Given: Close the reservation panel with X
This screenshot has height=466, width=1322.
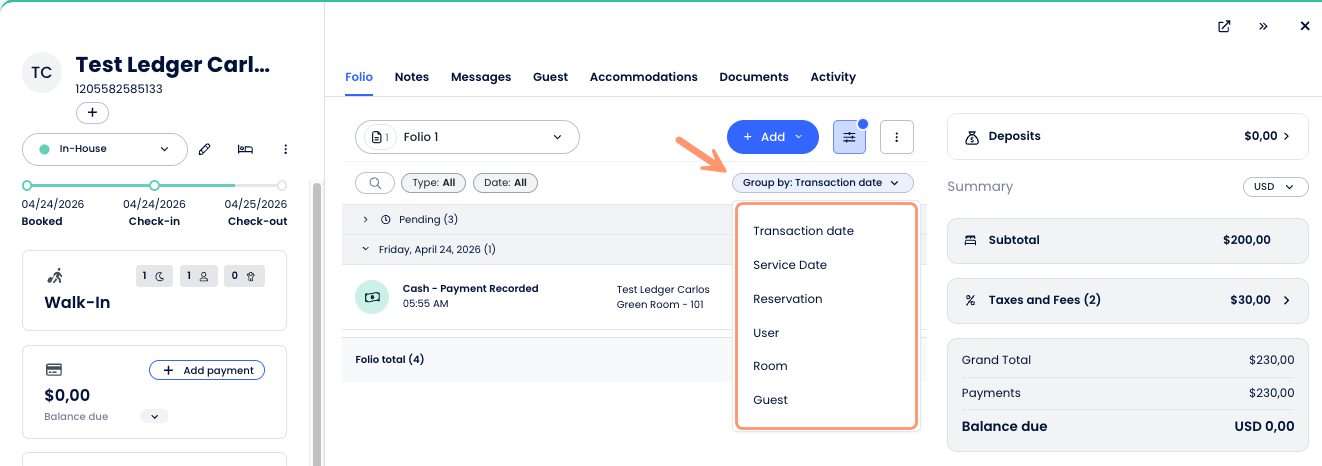Looking at the screenshot, I should pos(1304,27).
